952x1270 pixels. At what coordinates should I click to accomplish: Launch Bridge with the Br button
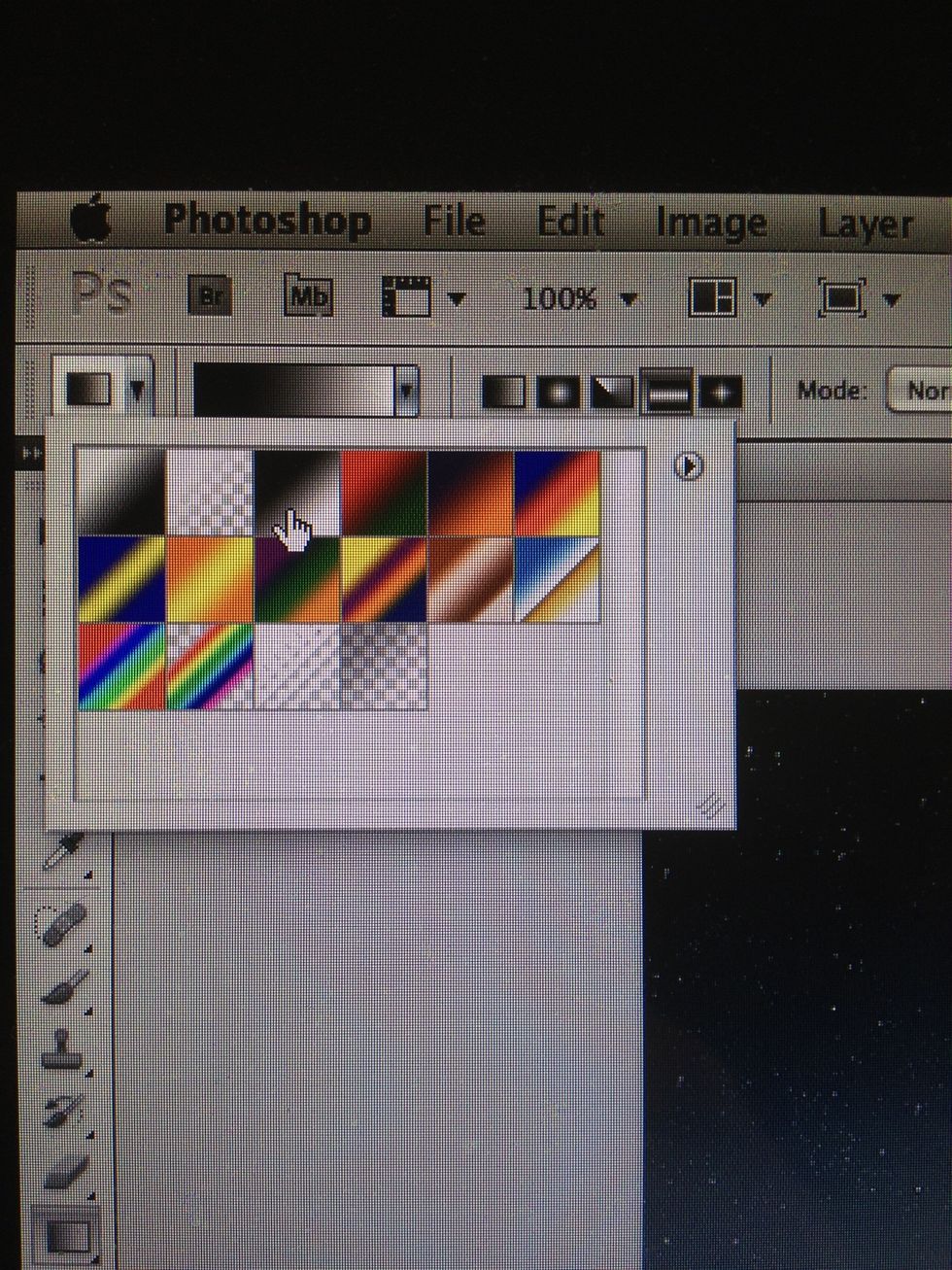(x=210, y=296)
